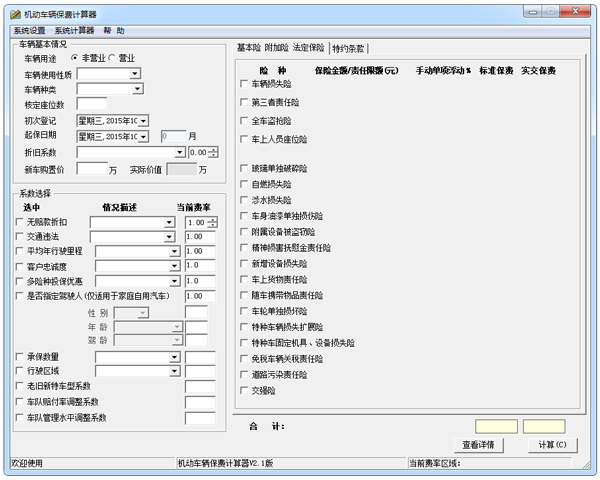Expand the 车辆种类 dropdown
Screen dimensions: 600x480
pos(137,89)
